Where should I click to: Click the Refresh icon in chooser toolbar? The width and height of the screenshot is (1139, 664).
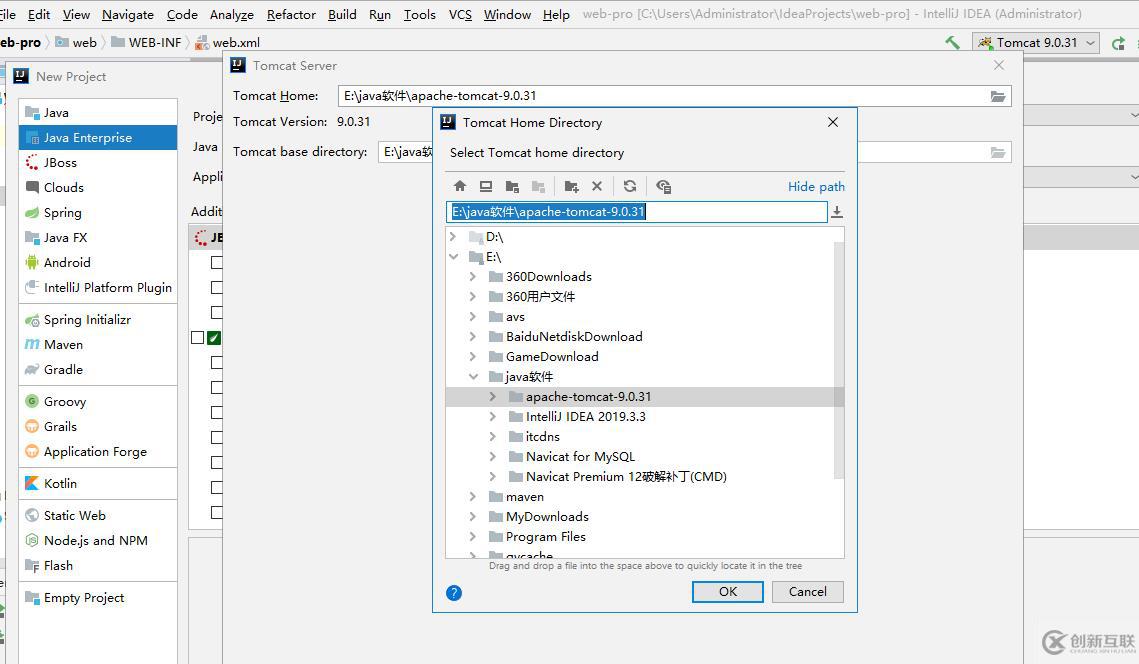click(630, 186)
